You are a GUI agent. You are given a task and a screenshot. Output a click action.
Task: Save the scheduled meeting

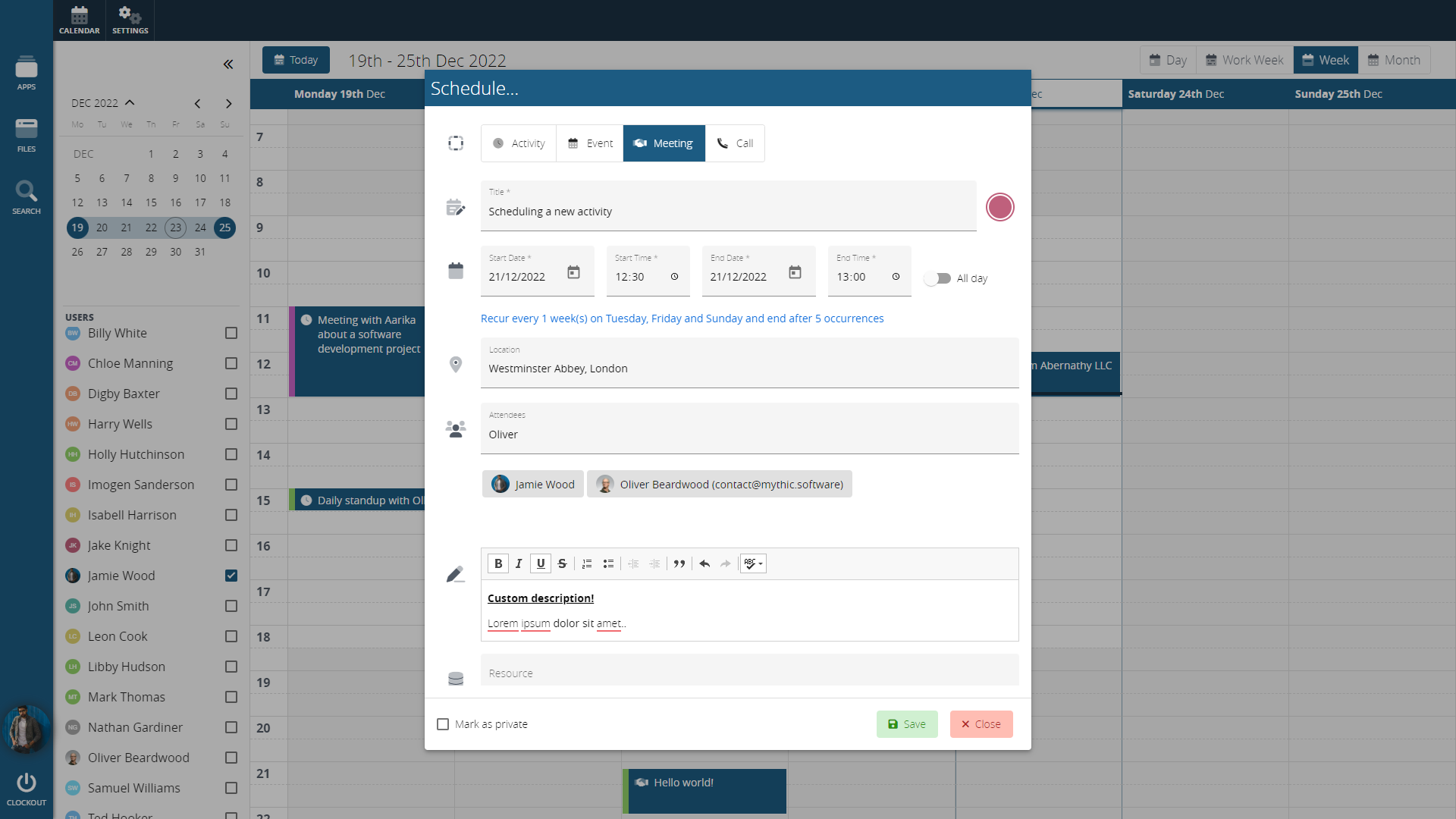(907, 724)
